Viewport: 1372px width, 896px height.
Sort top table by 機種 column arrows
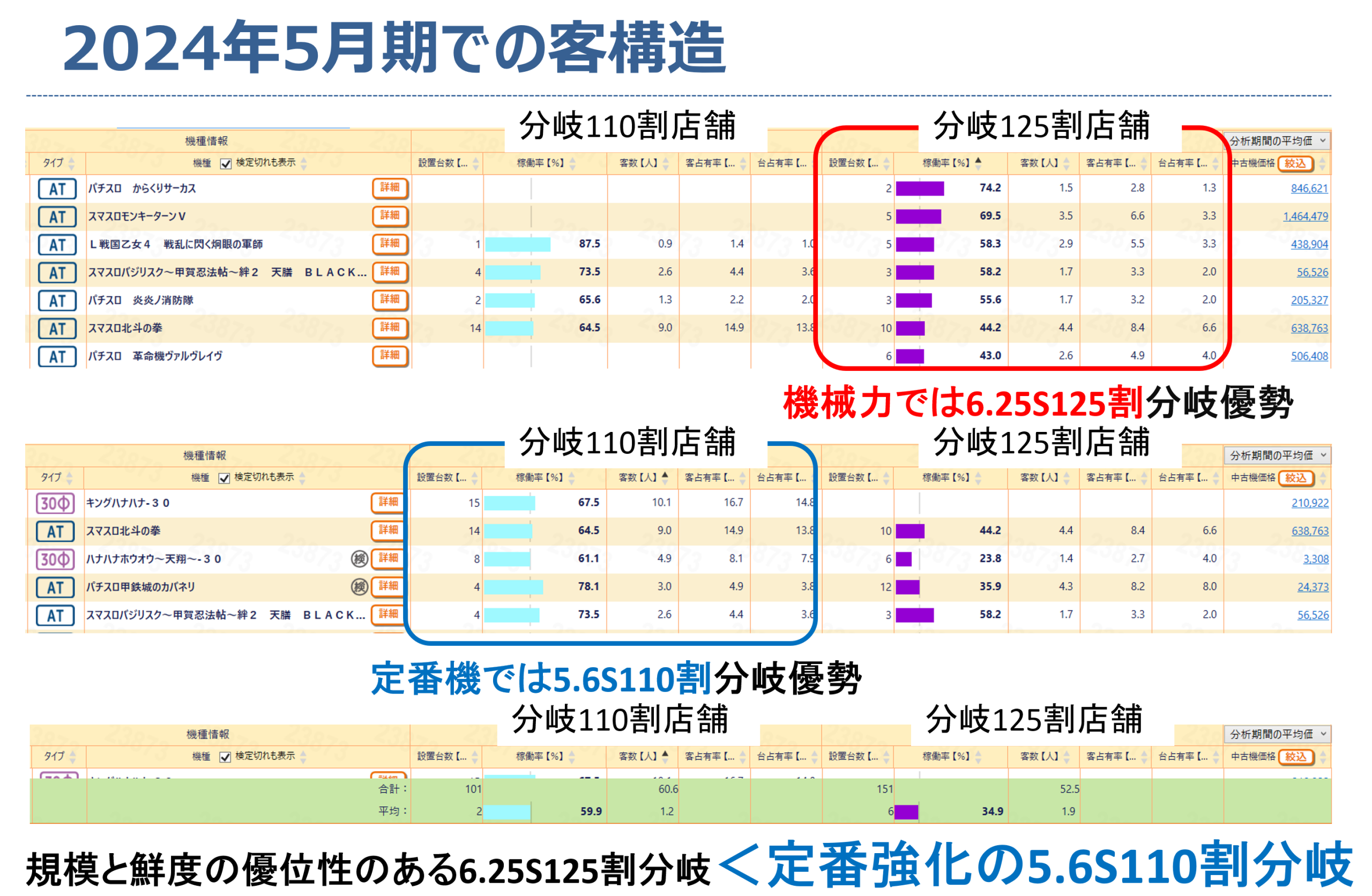coord(304,164)
